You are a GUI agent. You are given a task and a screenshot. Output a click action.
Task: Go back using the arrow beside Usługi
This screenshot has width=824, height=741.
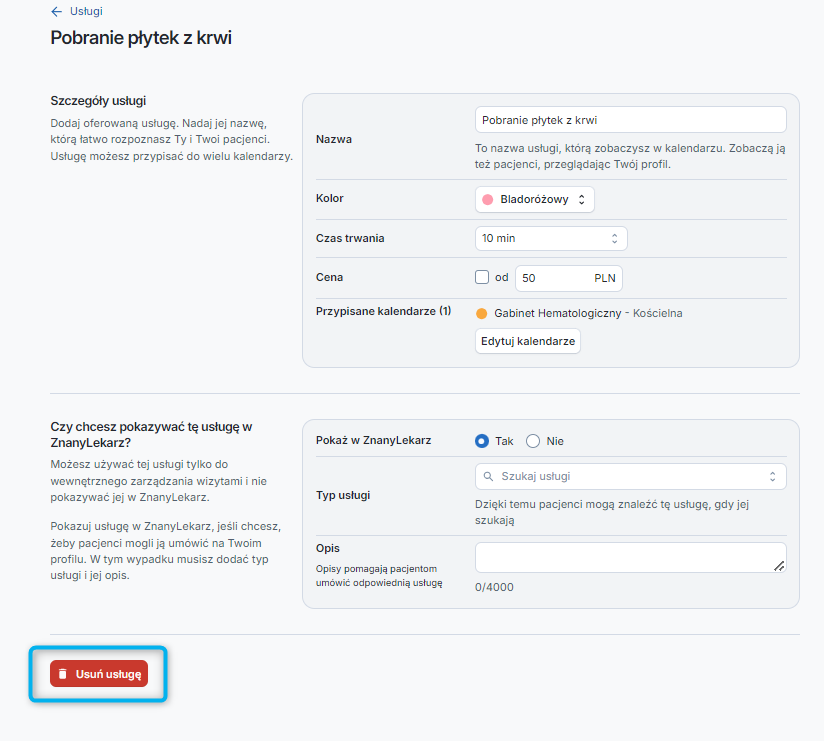coord(55,12)
